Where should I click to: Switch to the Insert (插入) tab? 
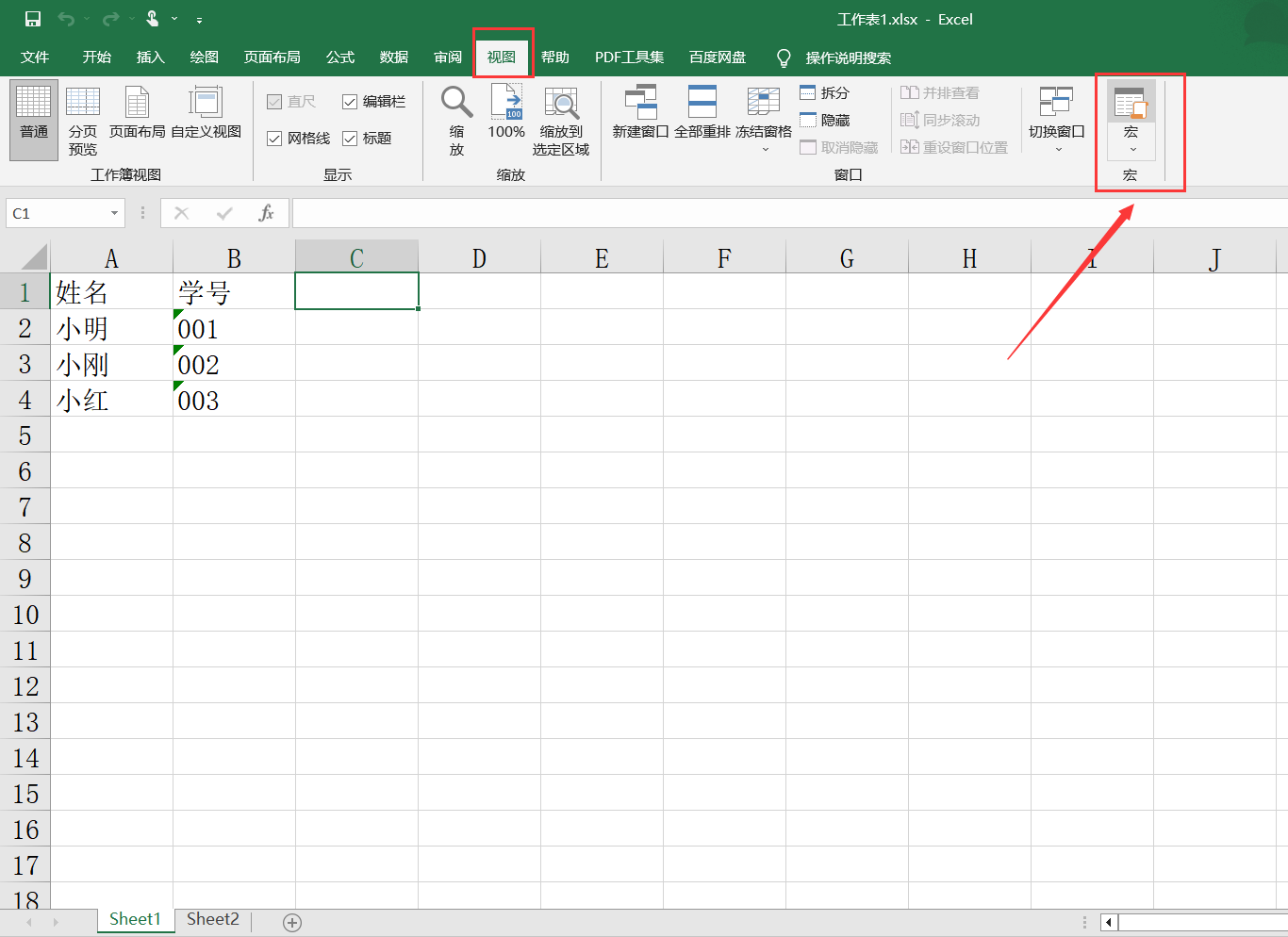click(150, 58)
